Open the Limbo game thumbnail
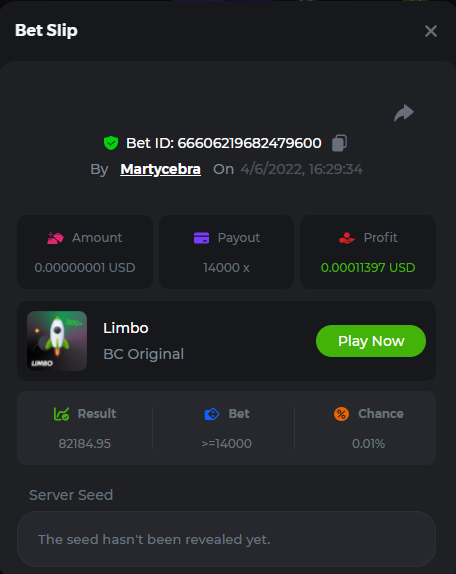Viewport: 456px width, 574px height. pyautogui.click(x=57, y=341)
